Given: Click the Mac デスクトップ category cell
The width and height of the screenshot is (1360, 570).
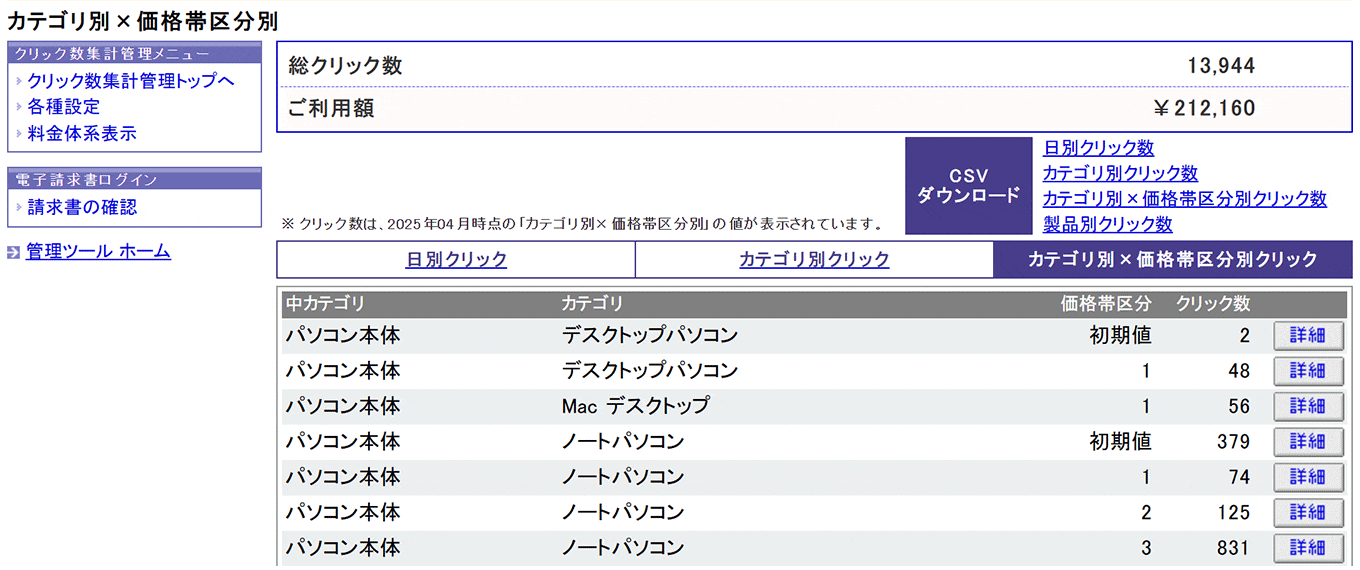Looking at the screenshot, I should pyautogui.click(x=635, y=406).
